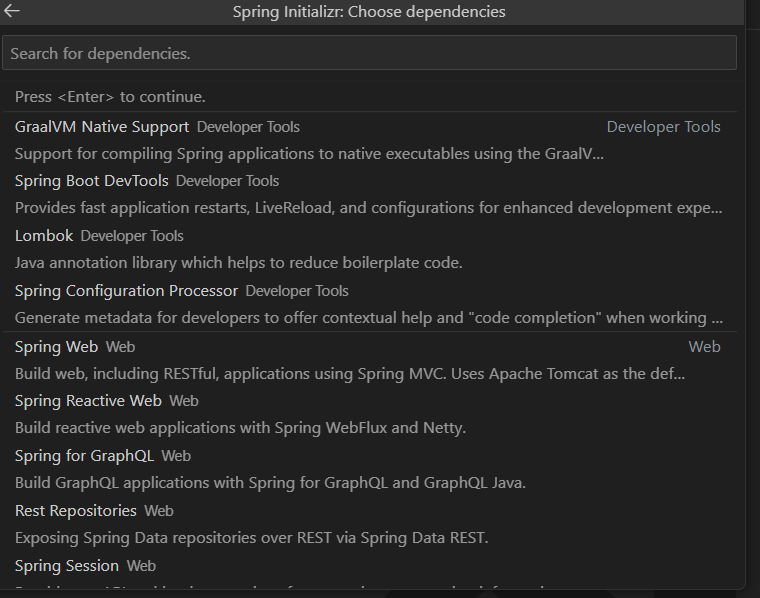Click the Web group label at right
The height and width of the screenshot is (598, 760).
tap(704, 346)
